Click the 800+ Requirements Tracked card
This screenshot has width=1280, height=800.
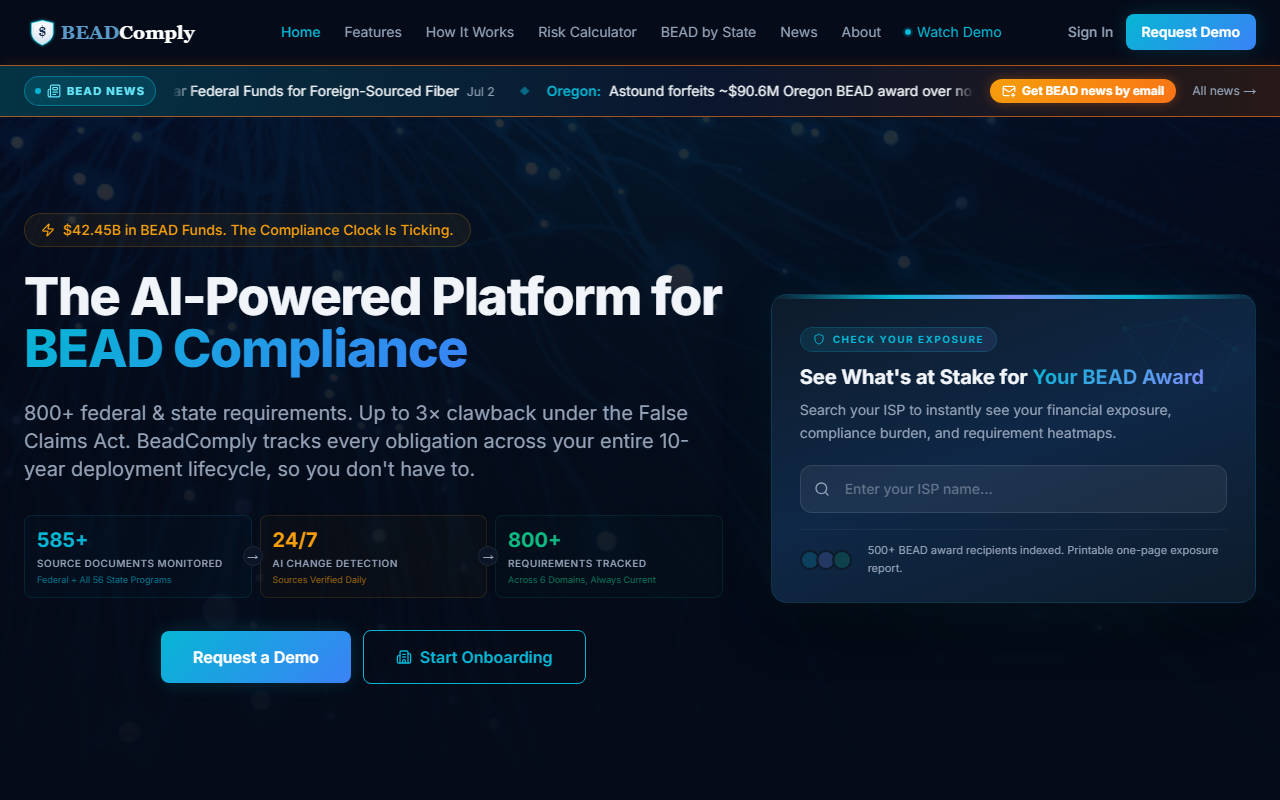tap(609, 557)
